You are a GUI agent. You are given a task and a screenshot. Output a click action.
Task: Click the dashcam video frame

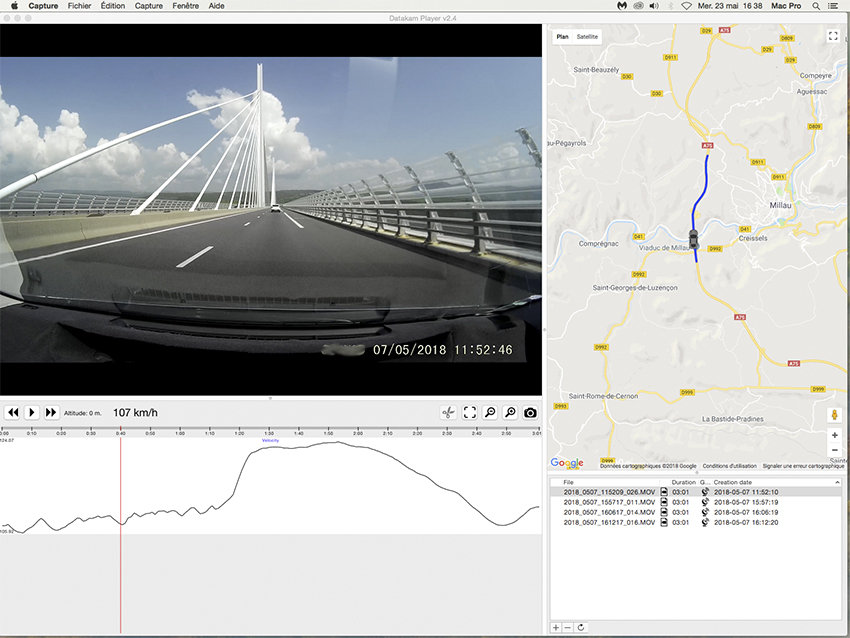271,210
